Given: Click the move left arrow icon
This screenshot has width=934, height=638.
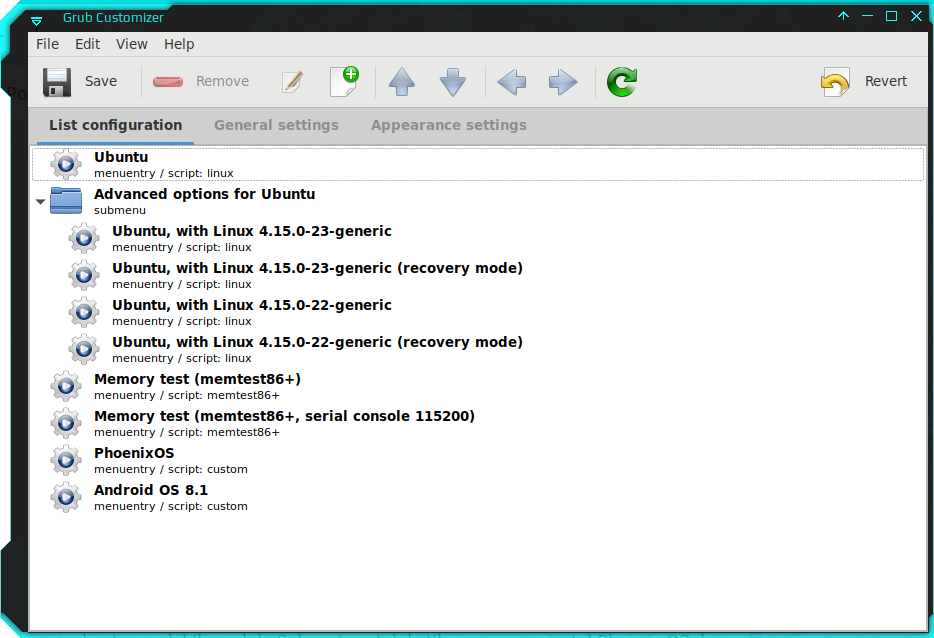Looking at the screenshot, I should click(511, 82).
